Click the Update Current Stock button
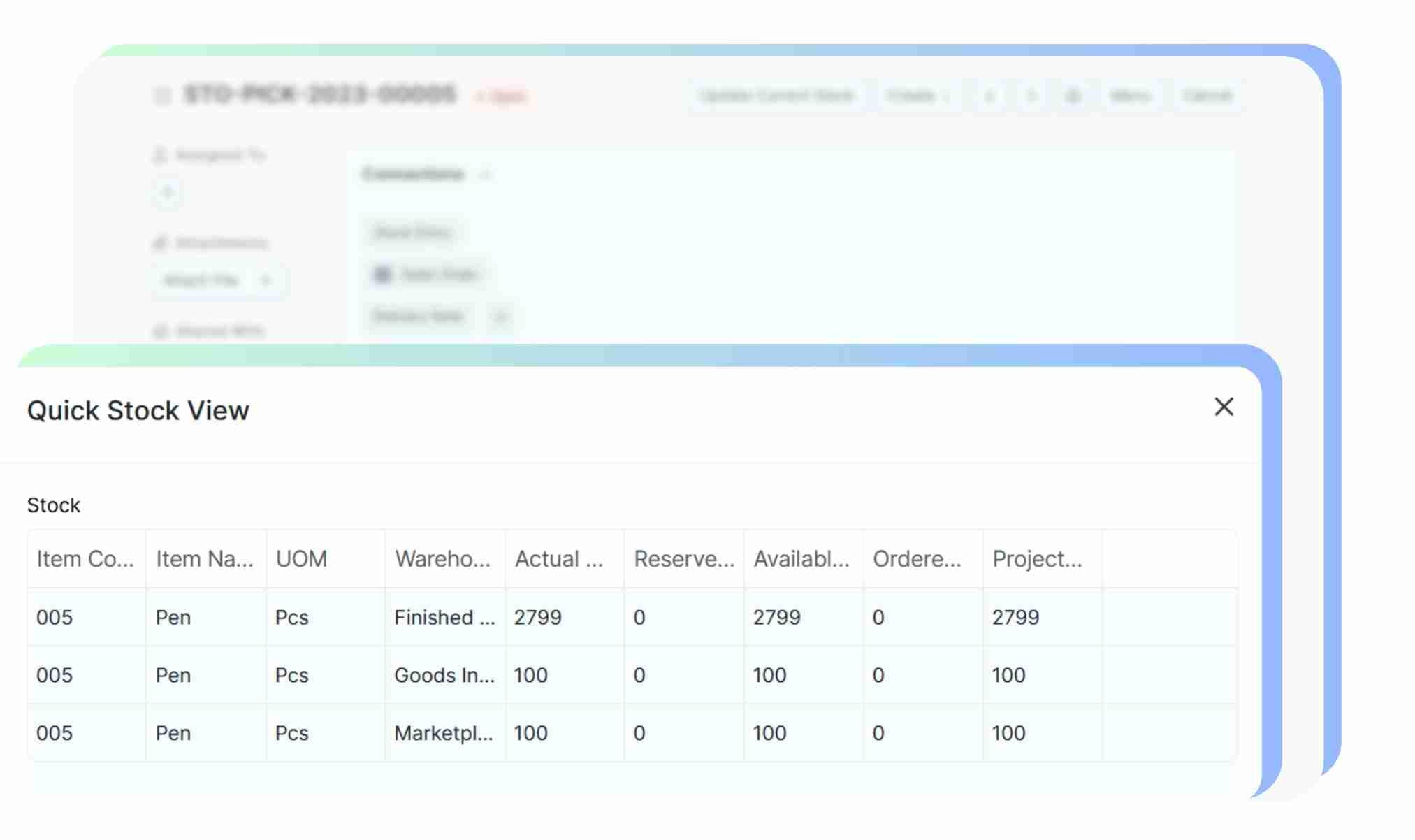 [x=777, y=96]
